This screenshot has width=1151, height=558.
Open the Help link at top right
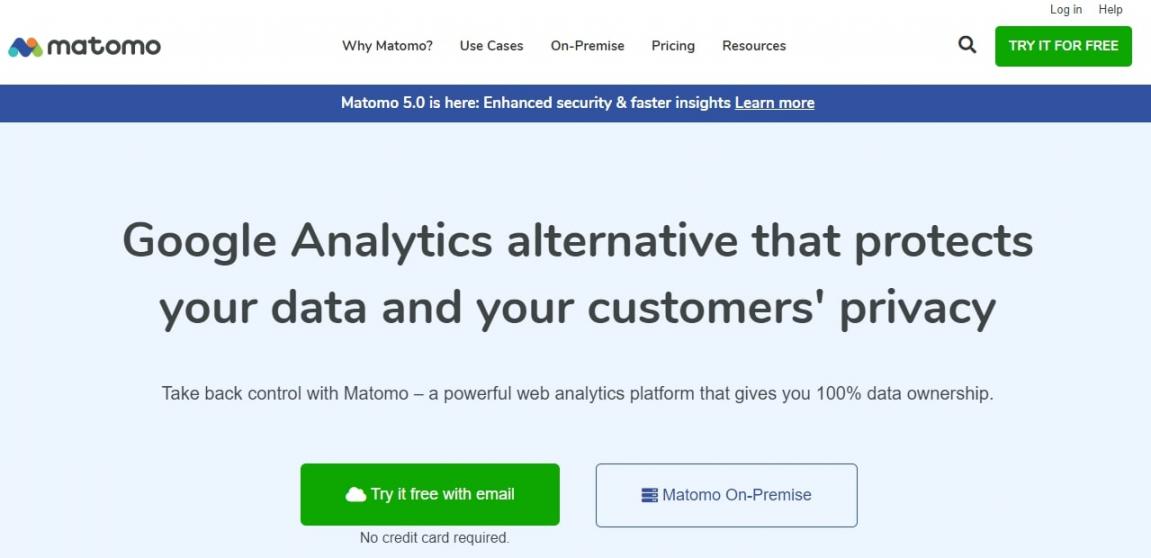click(x=1111, y=10)
